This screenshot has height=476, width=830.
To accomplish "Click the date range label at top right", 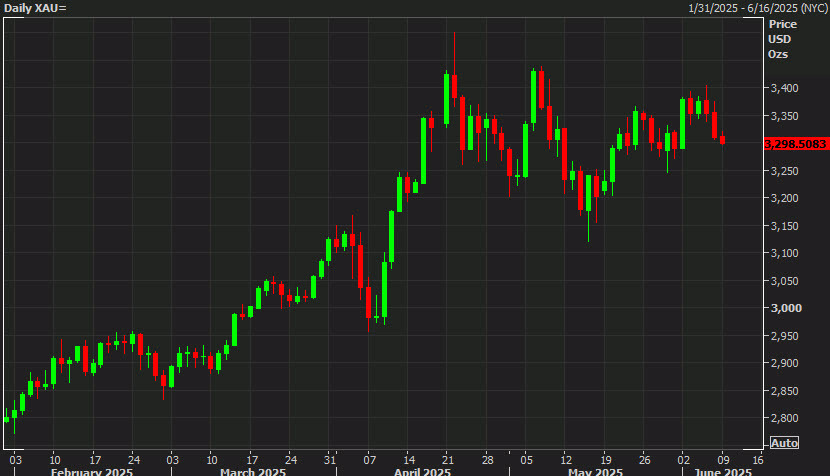I will (757, 8).
